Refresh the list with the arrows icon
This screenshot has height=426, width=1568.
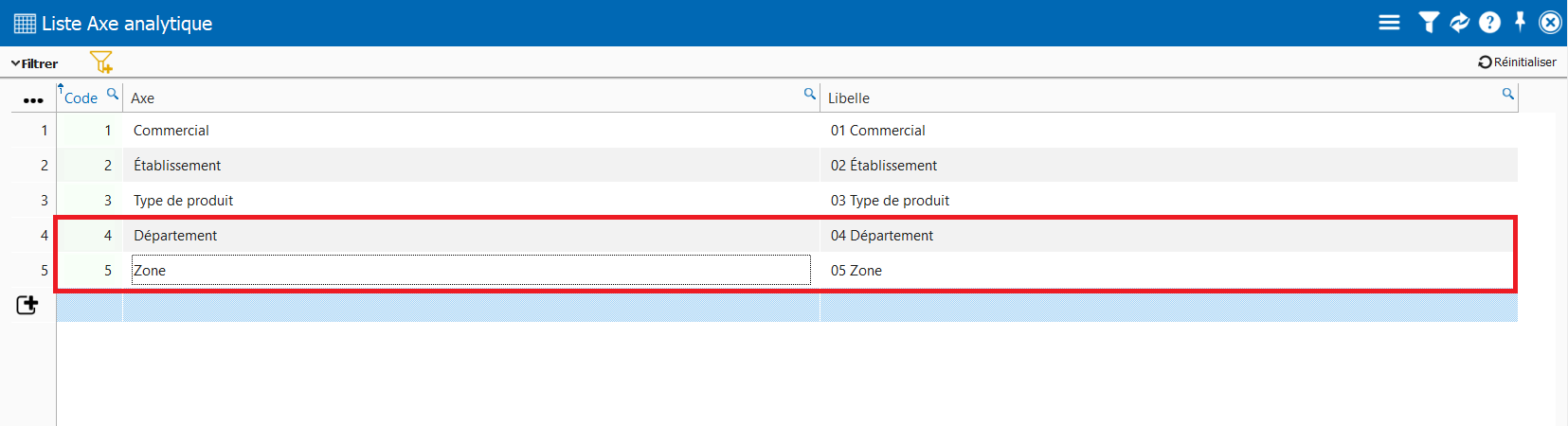click(1459, 23)
